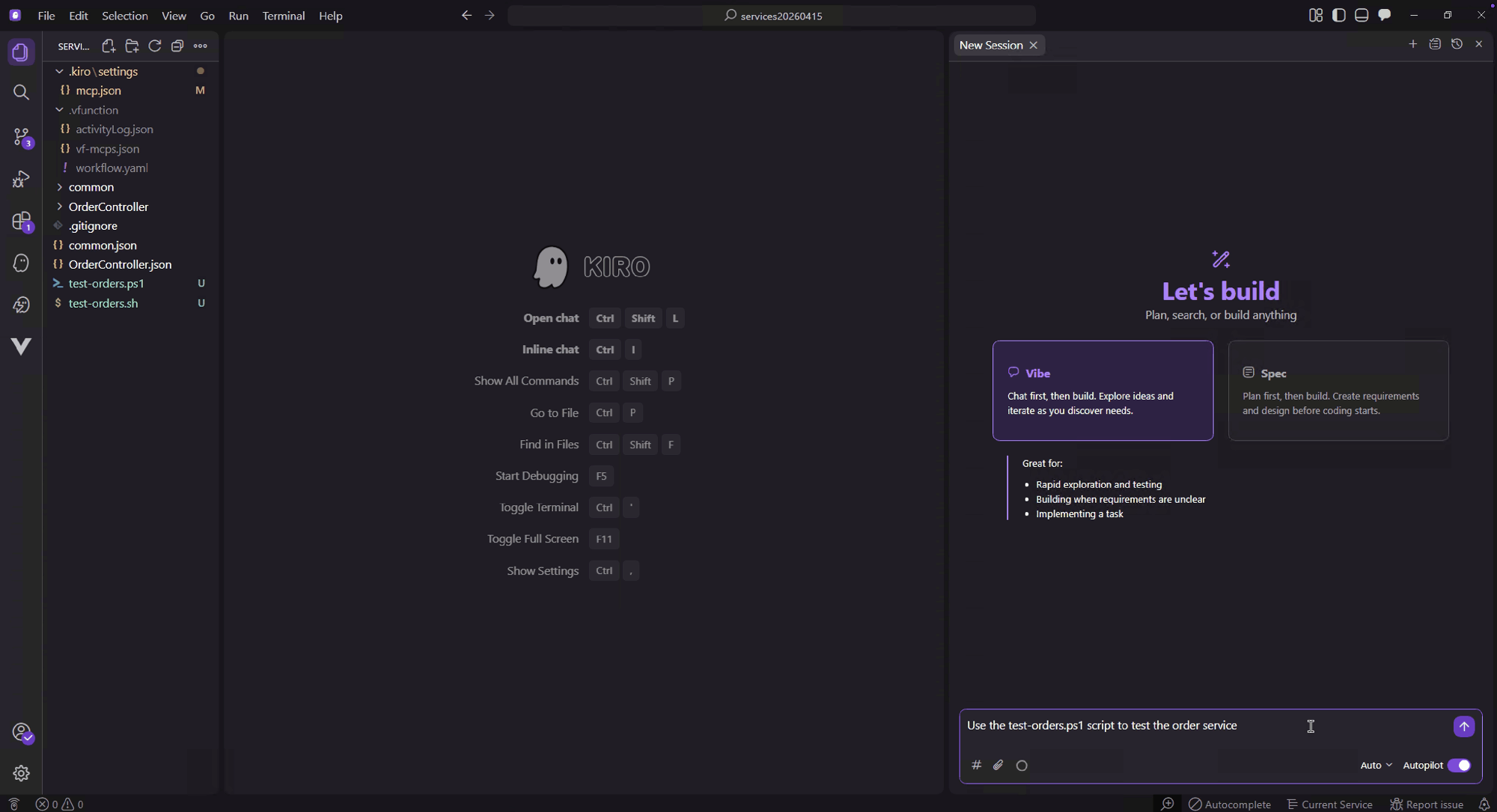Open chat session history icon
The height and width of the screenshot is (812, 1497).
pos(1457,44)
